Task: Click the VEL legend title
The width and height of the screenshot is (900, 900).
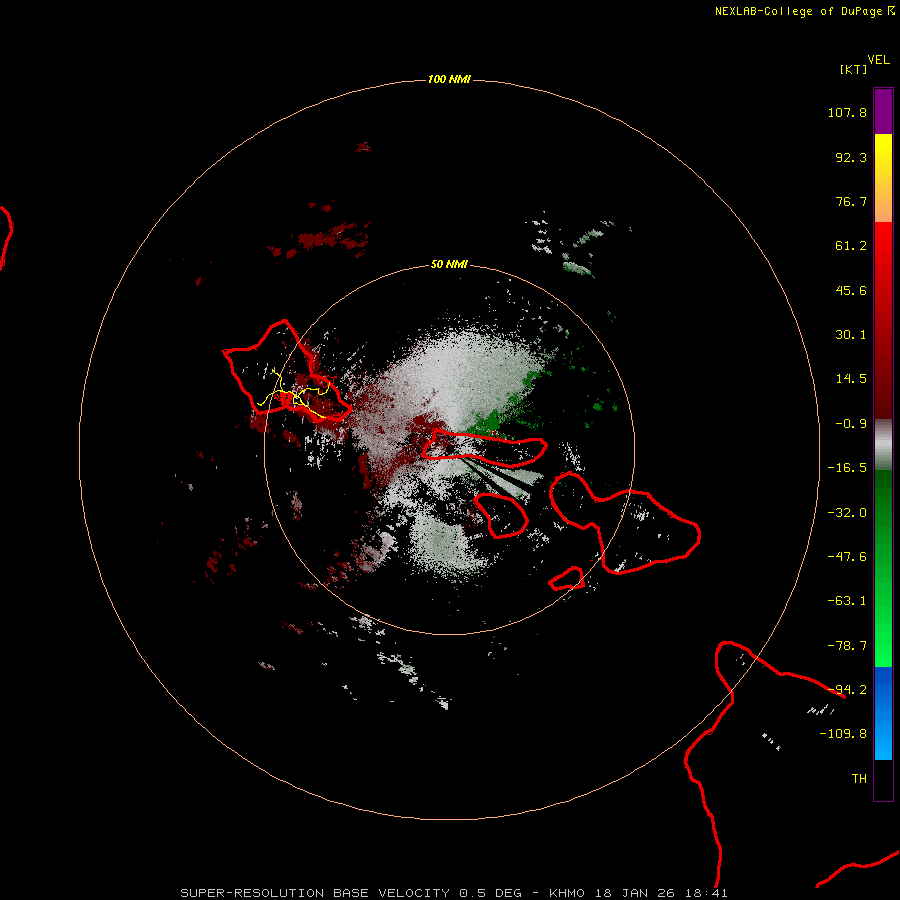Action: coord(878,60)
